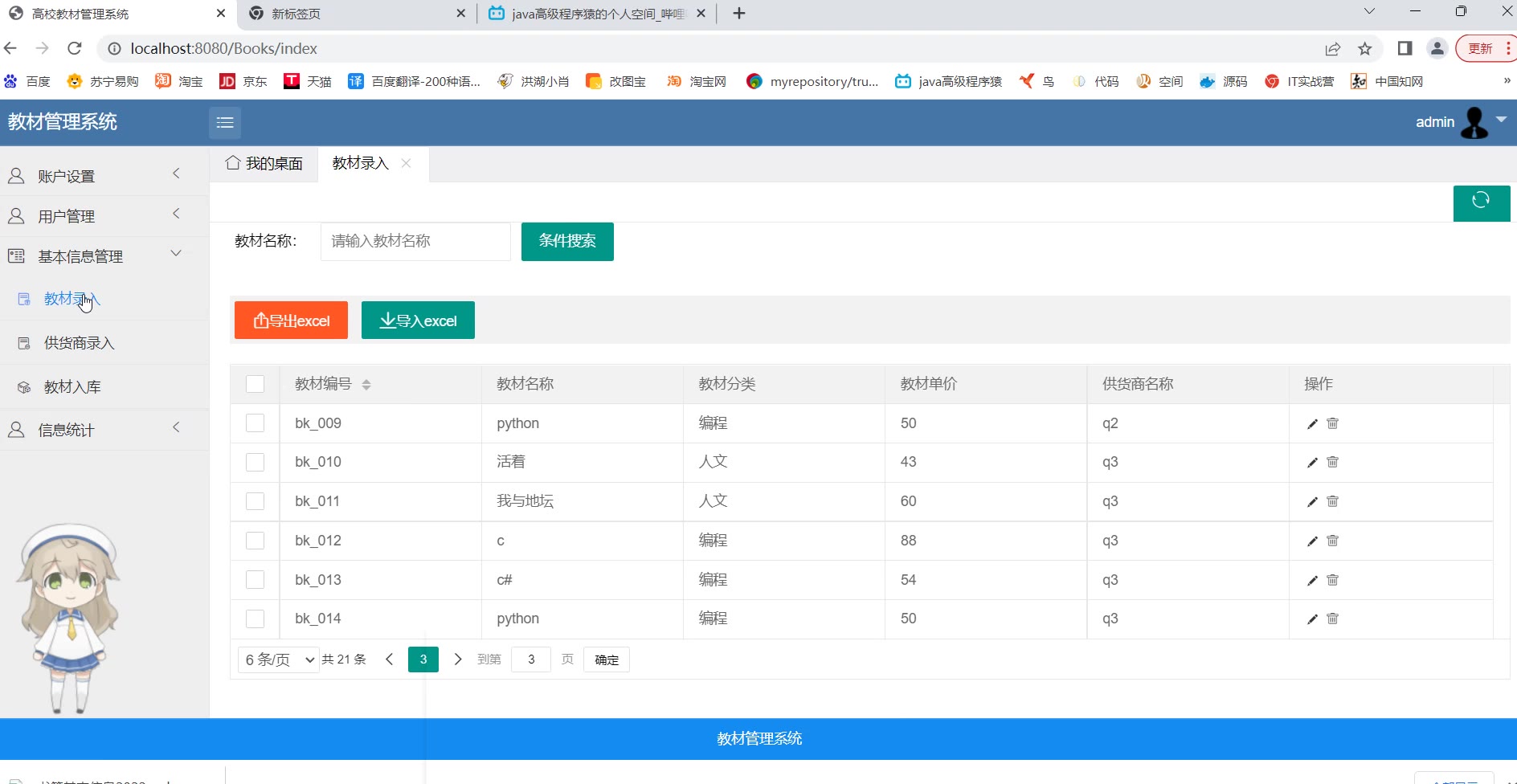Click the 导出excel export button

291,321
